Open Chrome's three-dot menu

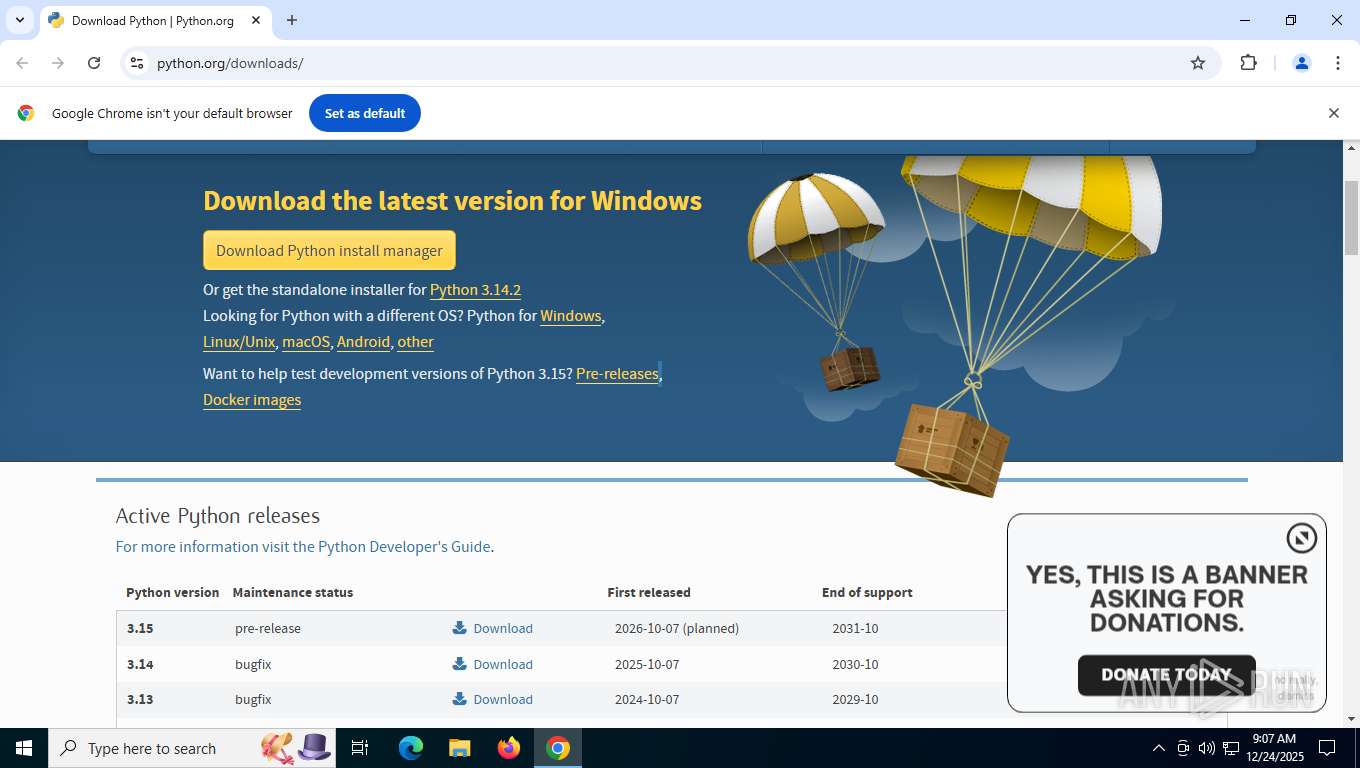[x=1338, y=63]
